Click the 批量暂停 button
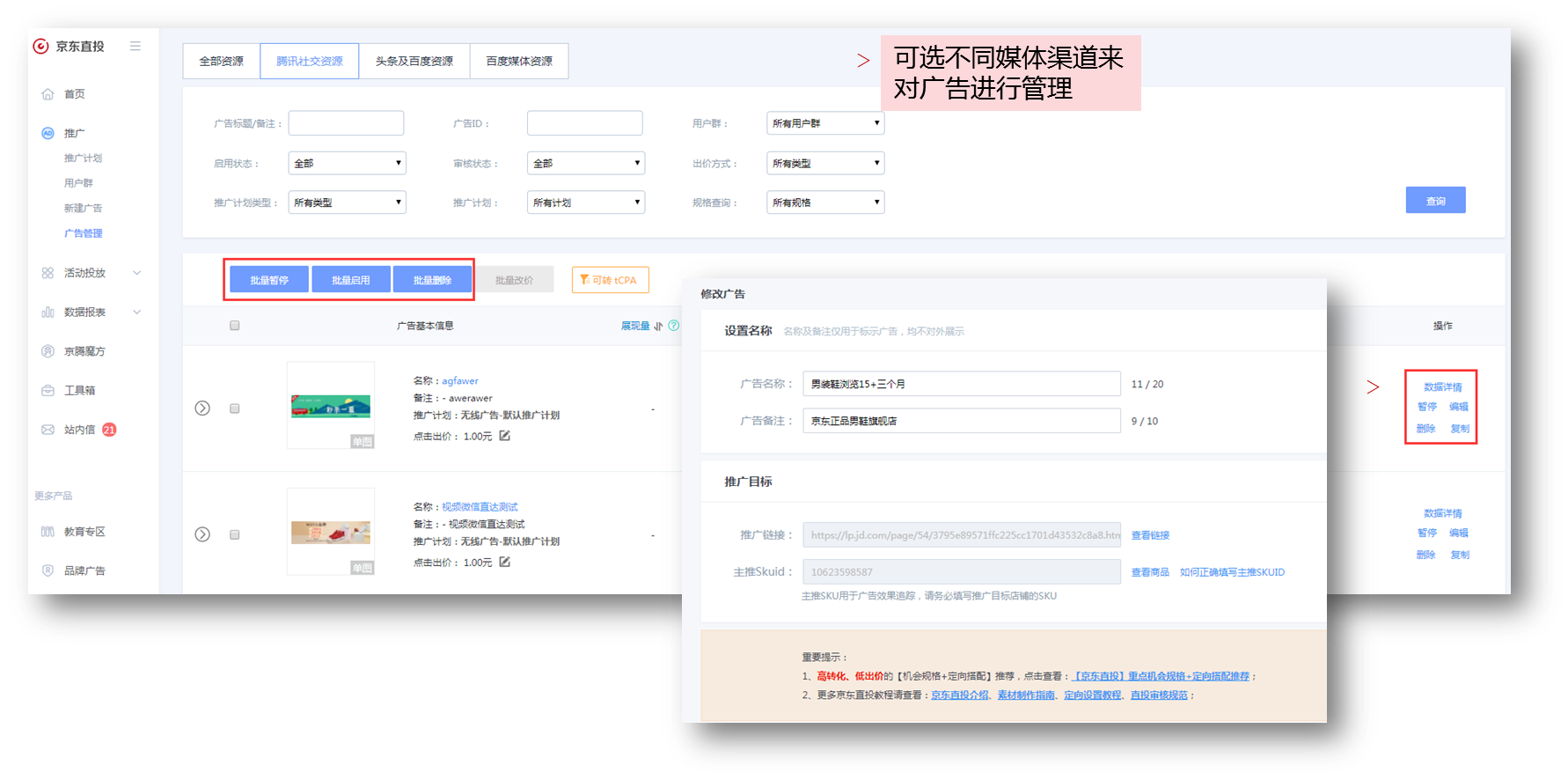1568x780 pixels. pos(269,280)
